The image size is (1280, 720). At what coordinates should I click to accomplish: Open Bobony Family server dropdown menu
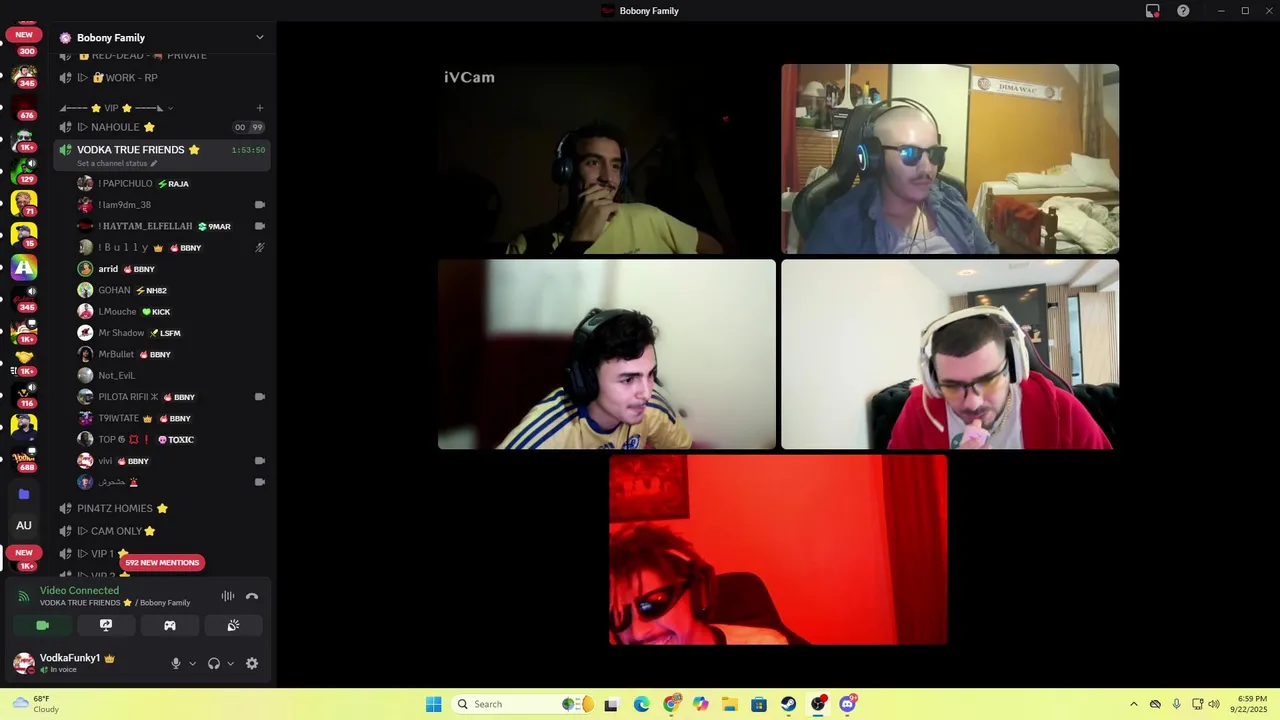click(259, 38)
